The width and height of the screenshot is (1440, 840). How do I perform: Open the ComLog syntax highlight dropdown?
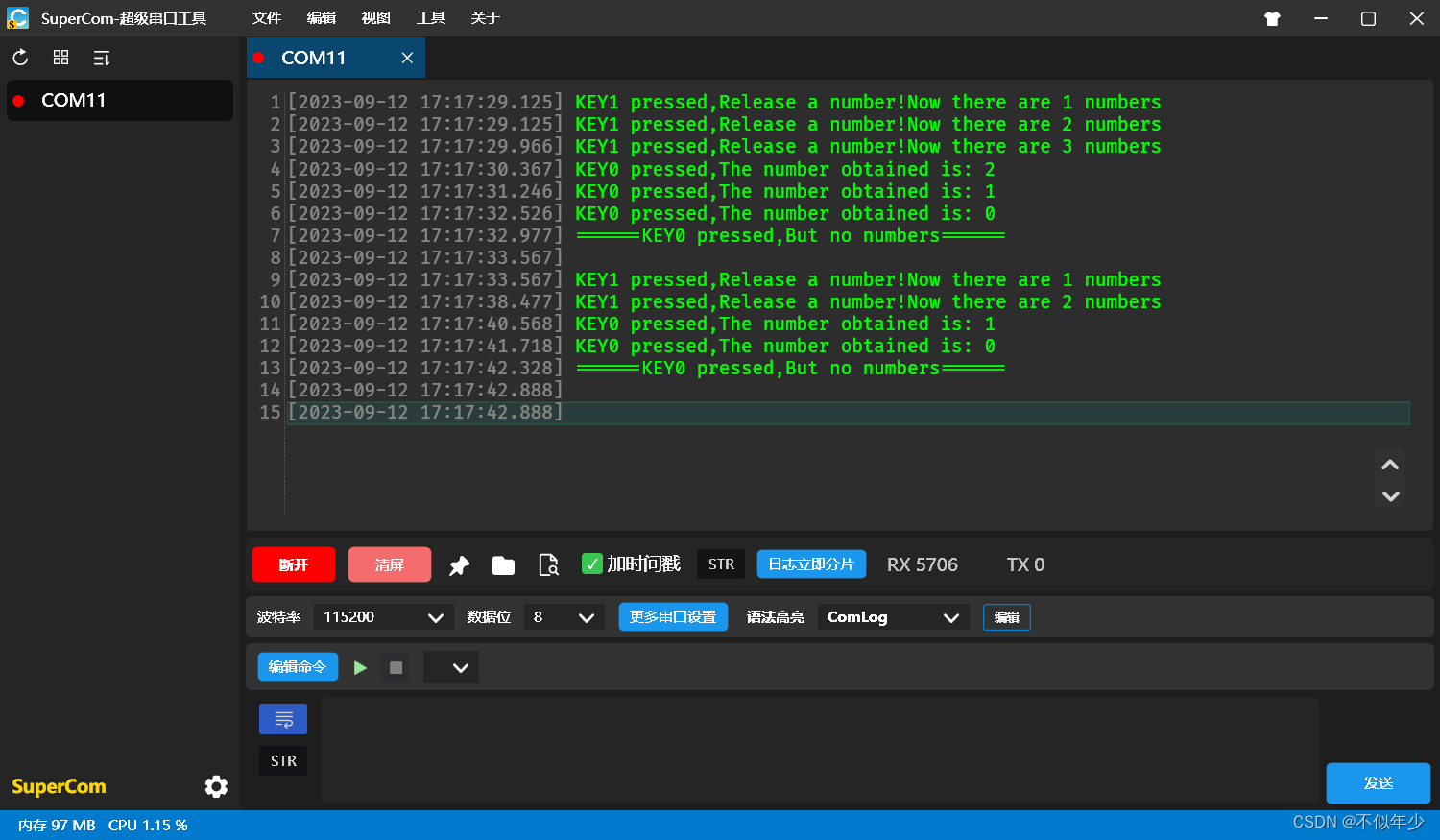[893, 617]
